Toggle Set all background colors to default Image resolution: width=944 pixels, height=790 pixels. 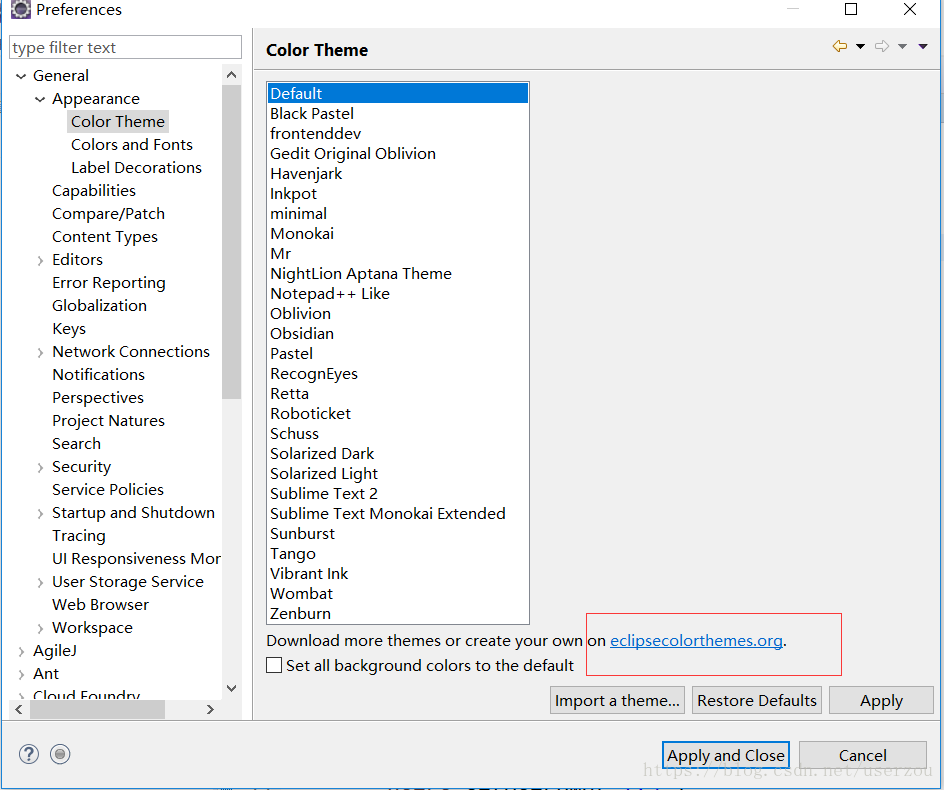pos(274,665)
